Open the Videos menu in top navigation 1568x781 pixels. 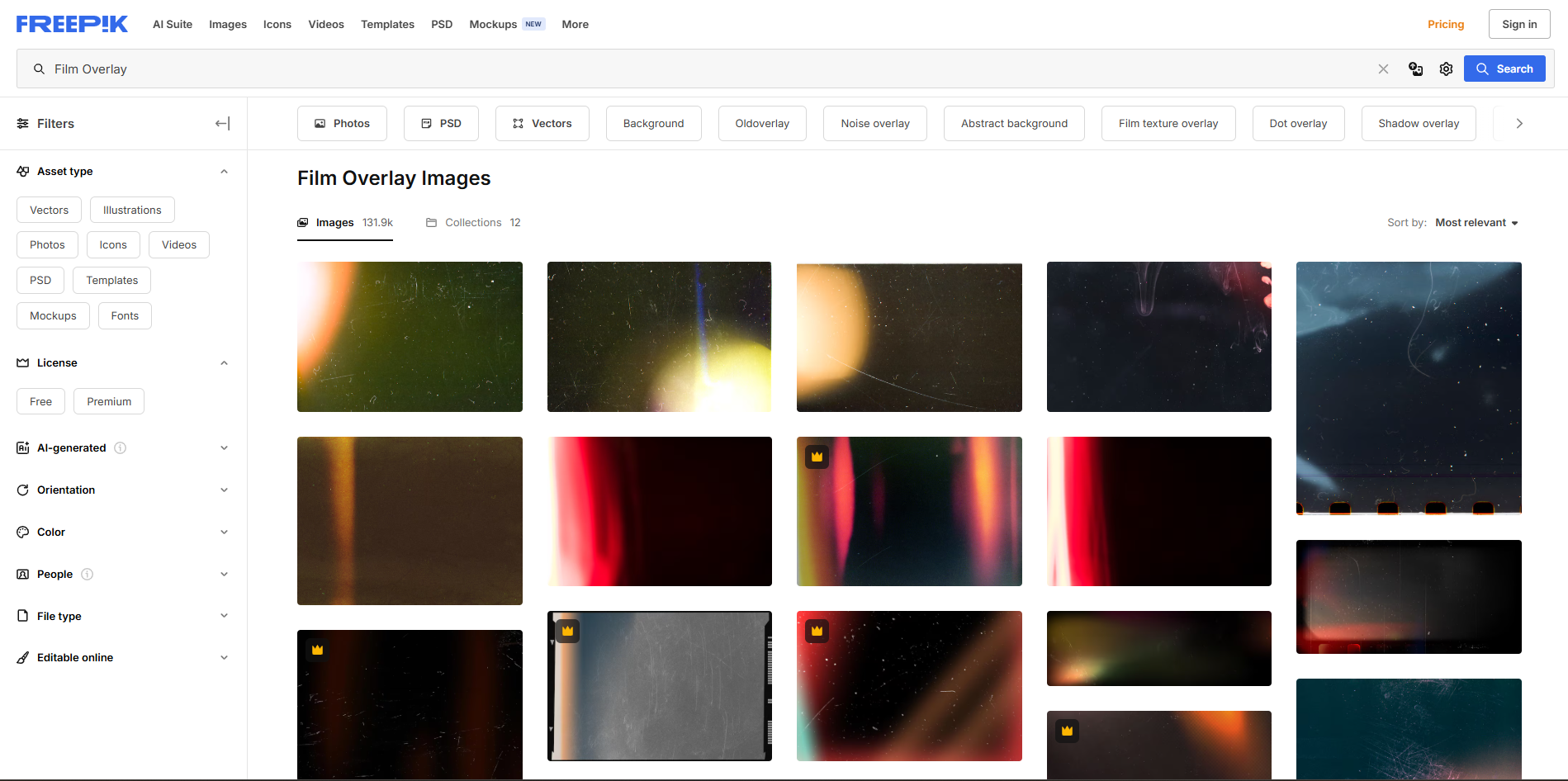coord(326,25)
